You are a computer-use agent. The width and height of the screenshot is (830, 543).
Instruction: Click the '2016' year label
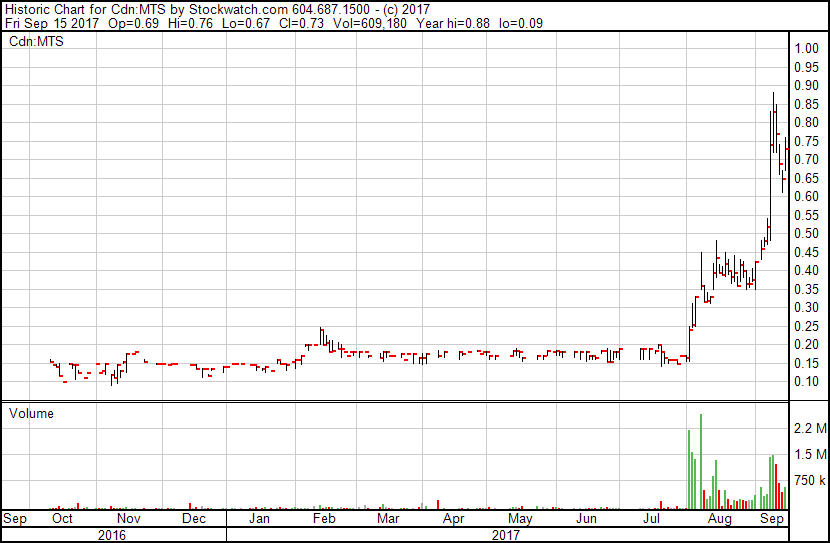112,535
